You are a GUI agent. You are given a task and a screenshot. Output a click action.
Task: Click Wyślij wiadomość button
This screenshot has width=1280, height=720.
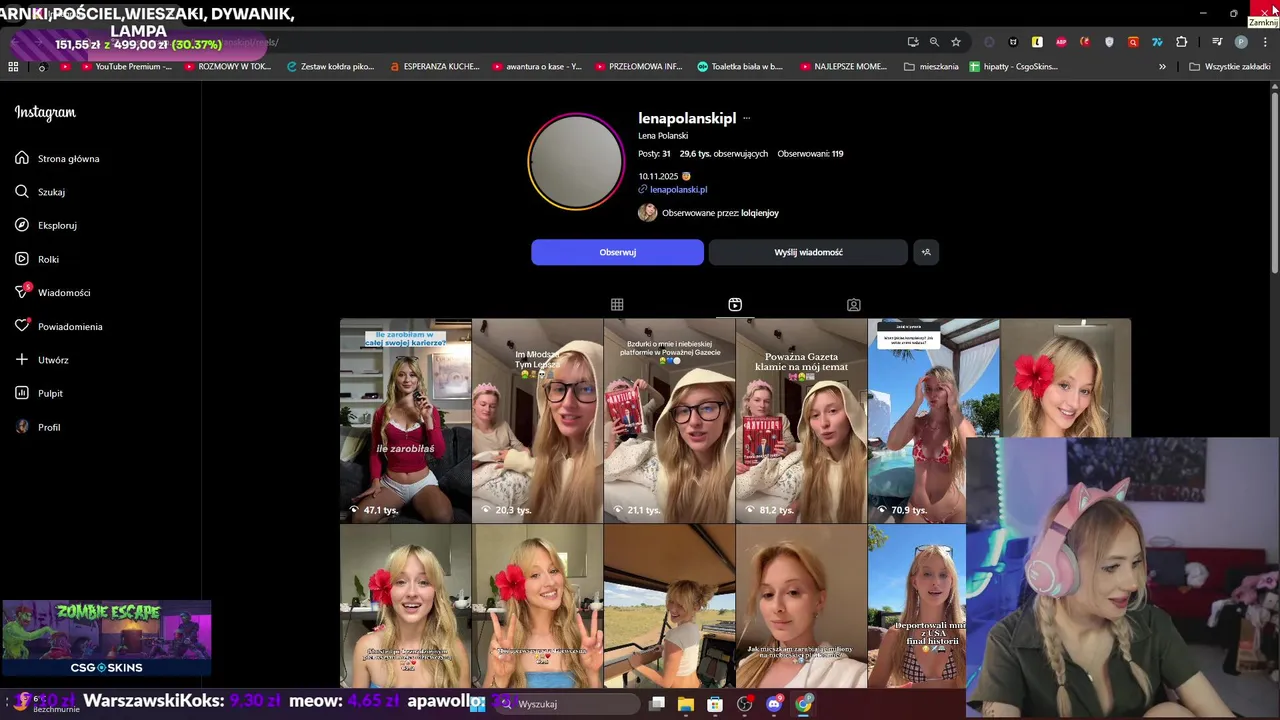pos(808,252)
